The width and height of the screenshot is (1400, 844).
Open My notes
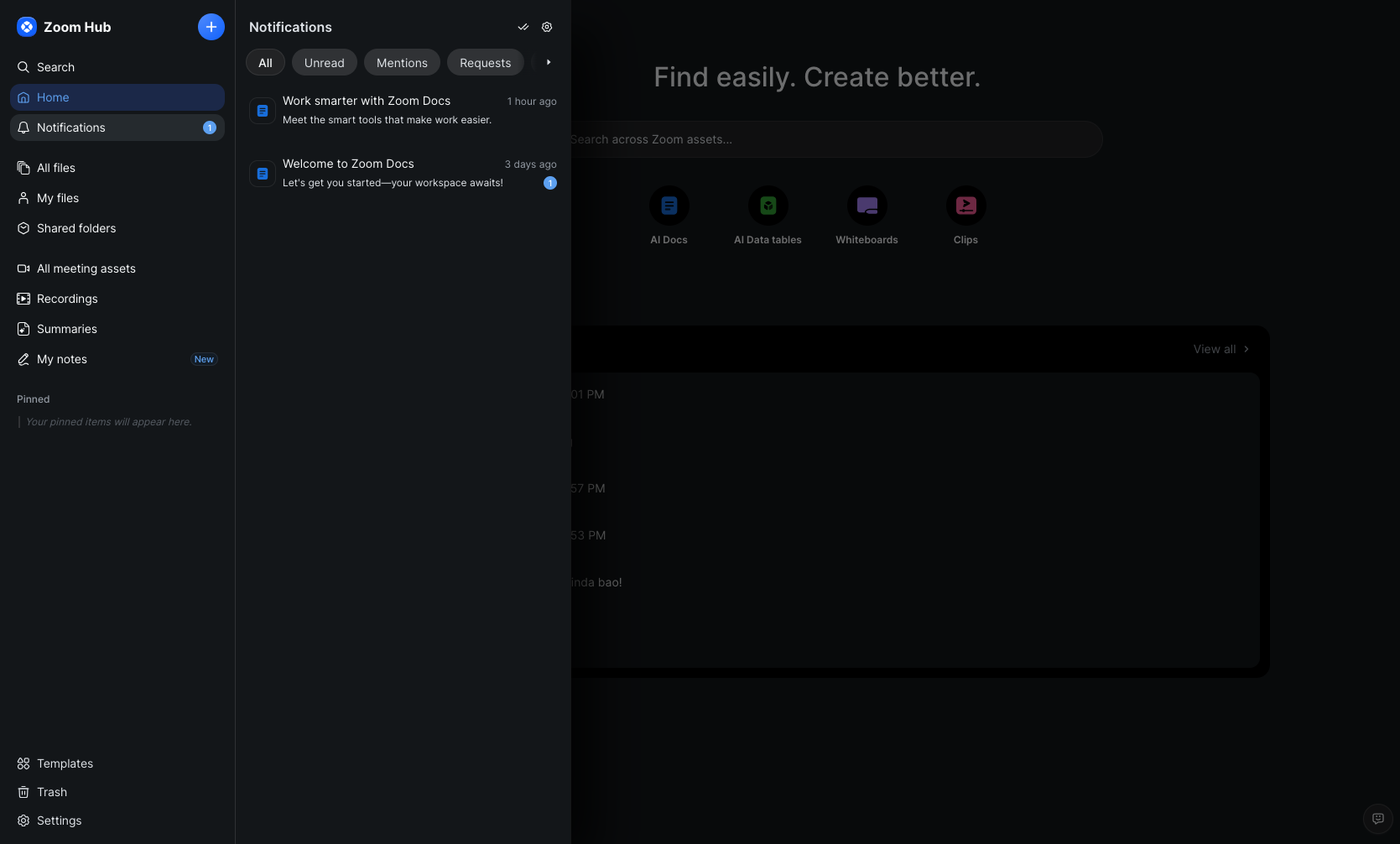(x=117, y=359)
